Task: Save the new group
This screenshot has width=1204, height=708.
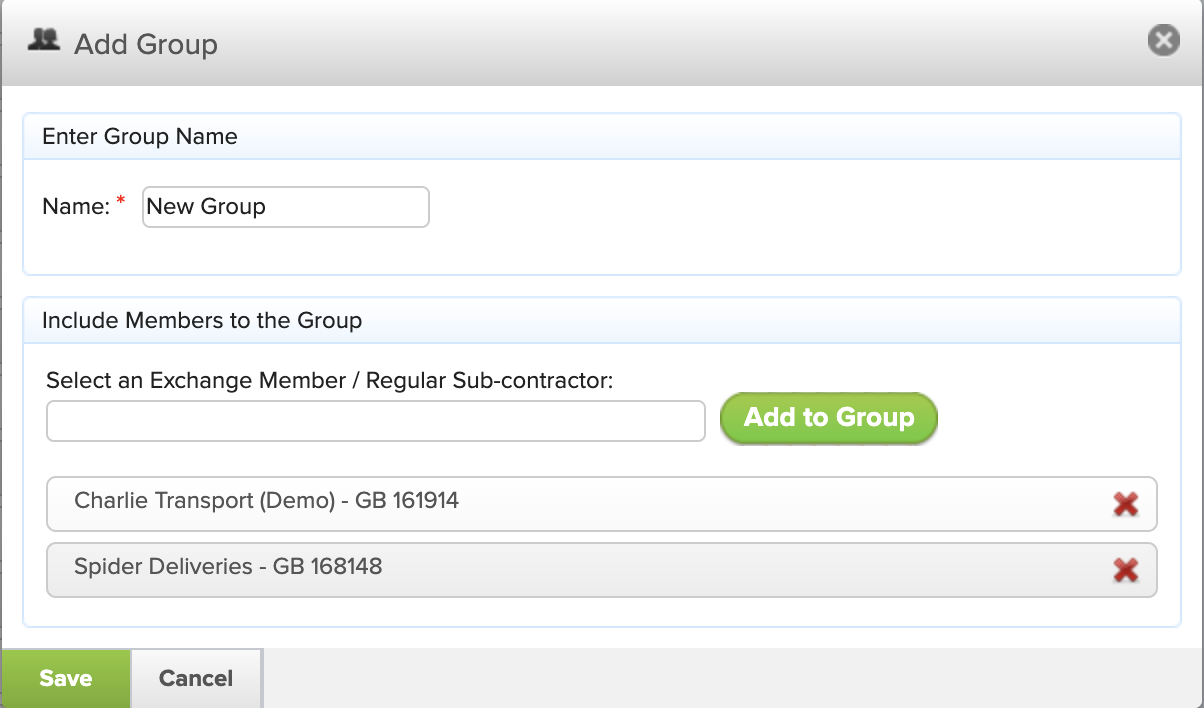Action: 64,678
